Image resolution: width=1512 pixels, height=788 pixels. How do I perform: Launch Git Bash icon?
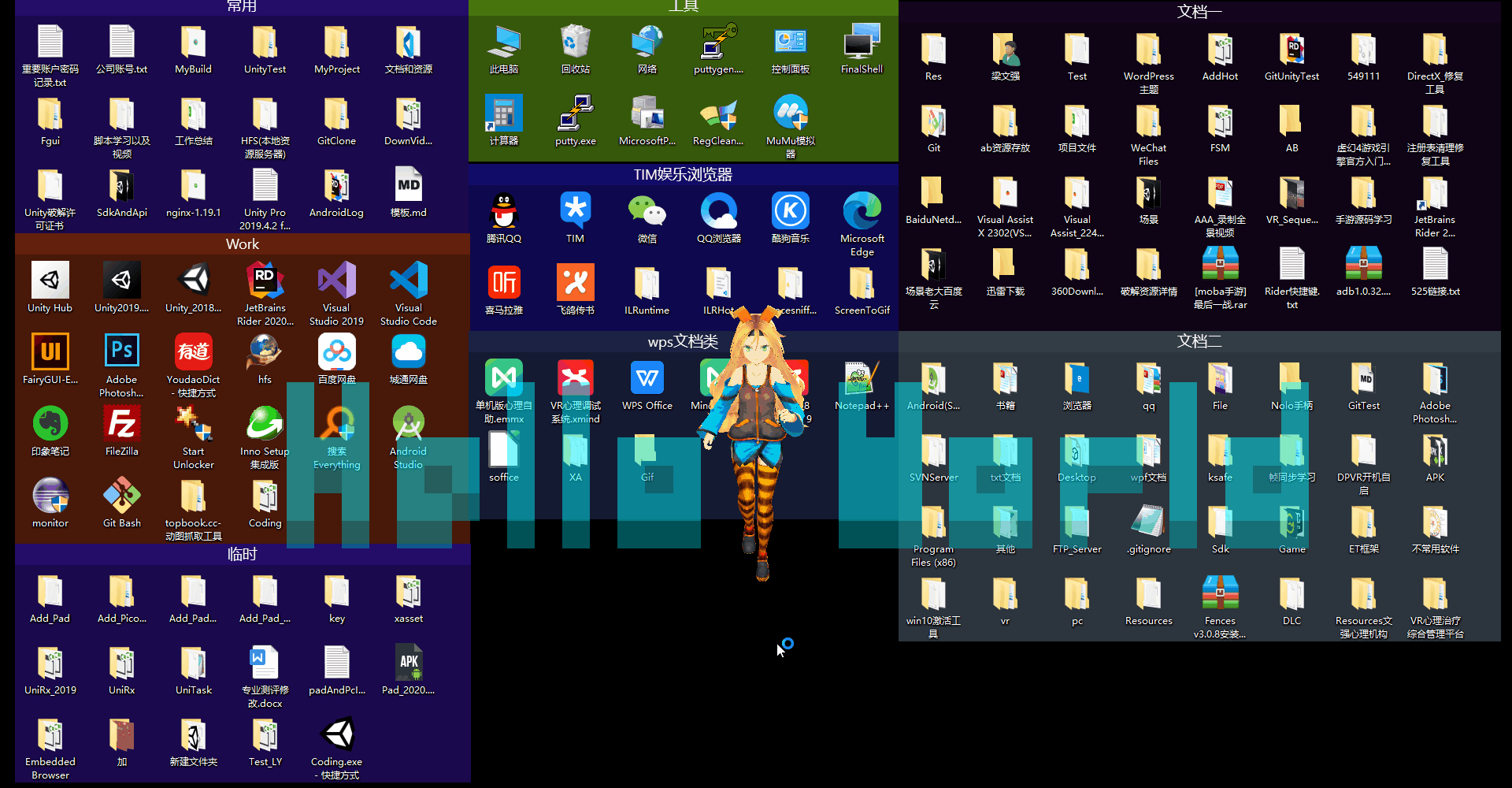[x=121, y=503]
